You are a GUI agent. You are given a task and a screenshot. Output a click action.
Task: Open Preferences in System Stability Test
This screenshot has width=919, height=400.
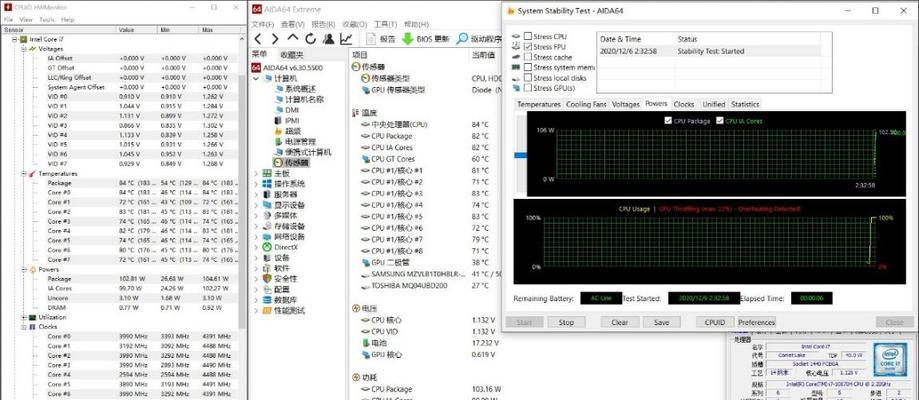click(x=757, y=323)
